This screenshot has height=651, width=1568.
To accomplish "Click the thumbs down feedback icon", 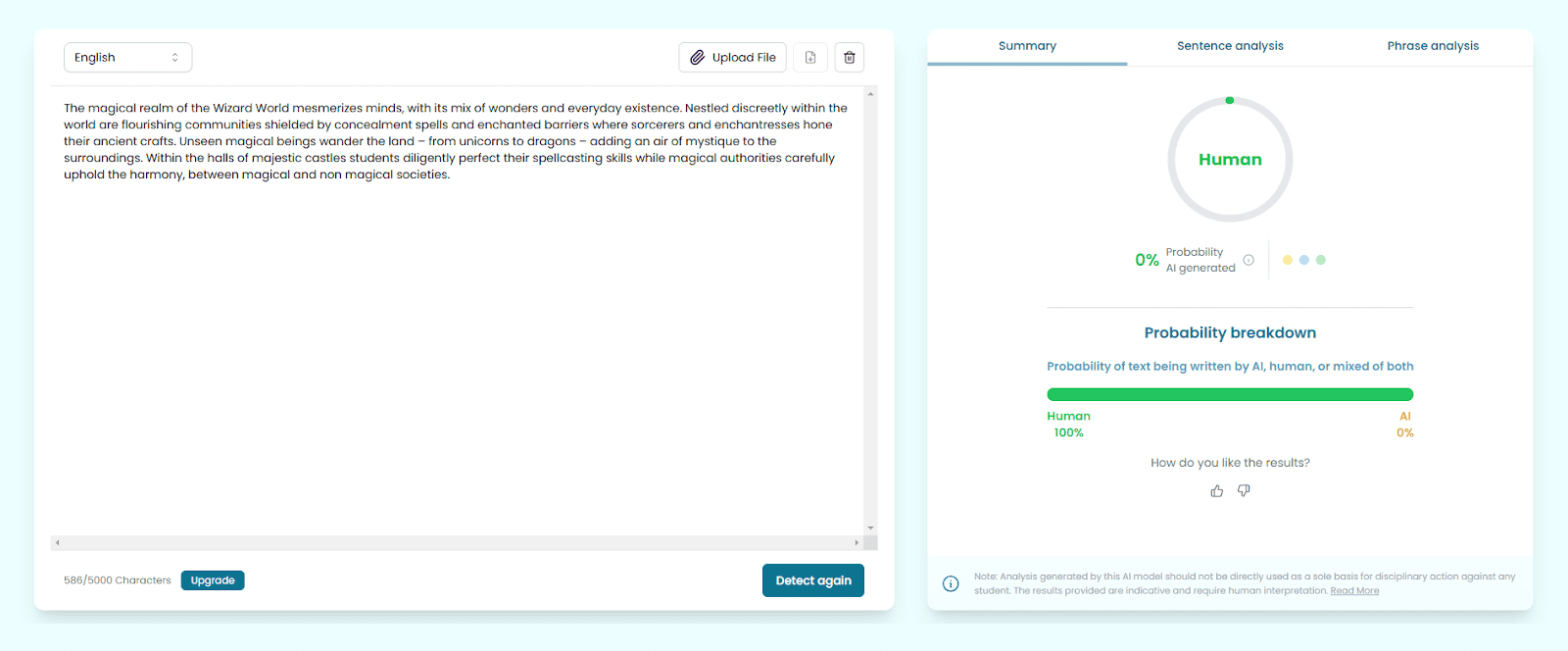I will coord(1244,491).
